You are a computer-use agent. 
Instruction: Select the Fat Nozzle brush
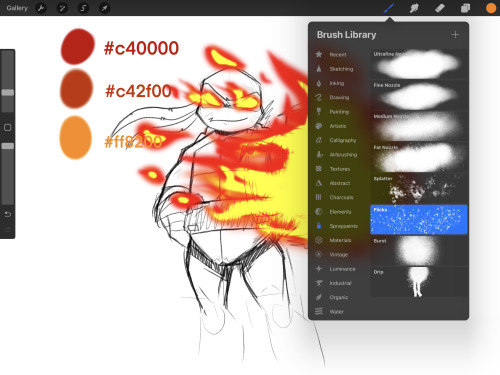pyautogui.click(x=419, y=157)
